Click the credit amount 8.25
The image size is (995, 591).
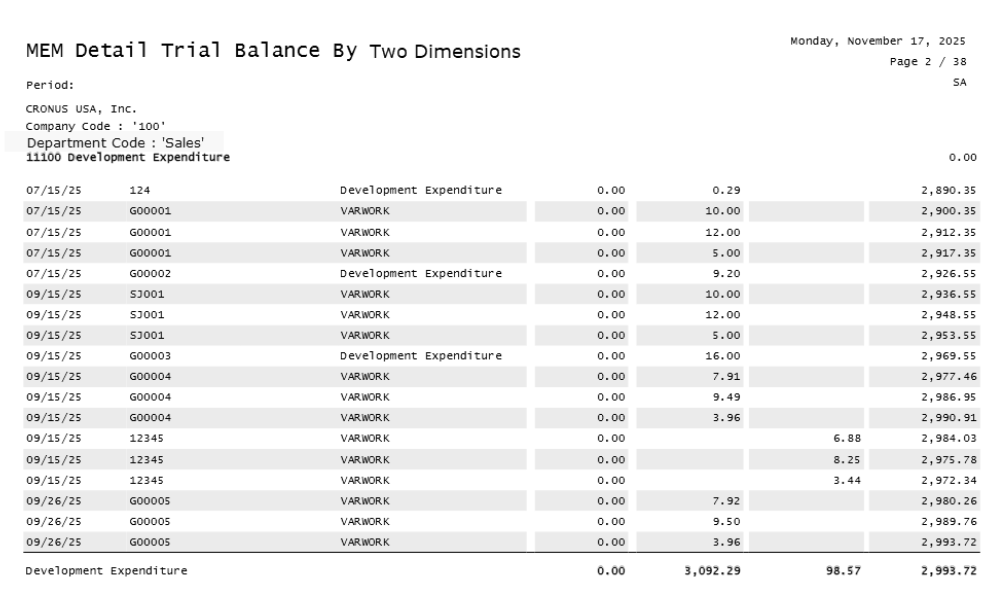point(847,460)
